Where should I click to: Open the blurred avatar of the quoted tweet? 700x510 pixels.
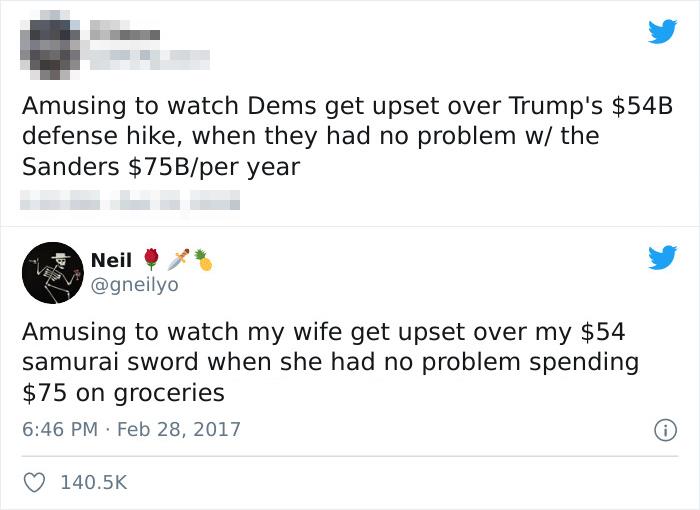50,47
